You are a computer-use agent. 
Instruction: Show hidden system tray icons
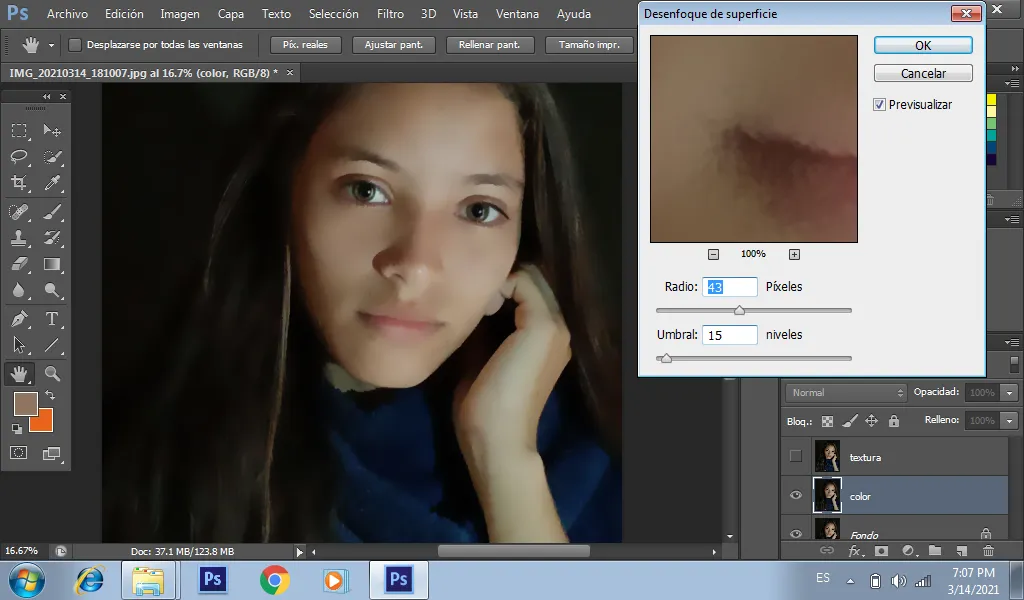[850, 580]
